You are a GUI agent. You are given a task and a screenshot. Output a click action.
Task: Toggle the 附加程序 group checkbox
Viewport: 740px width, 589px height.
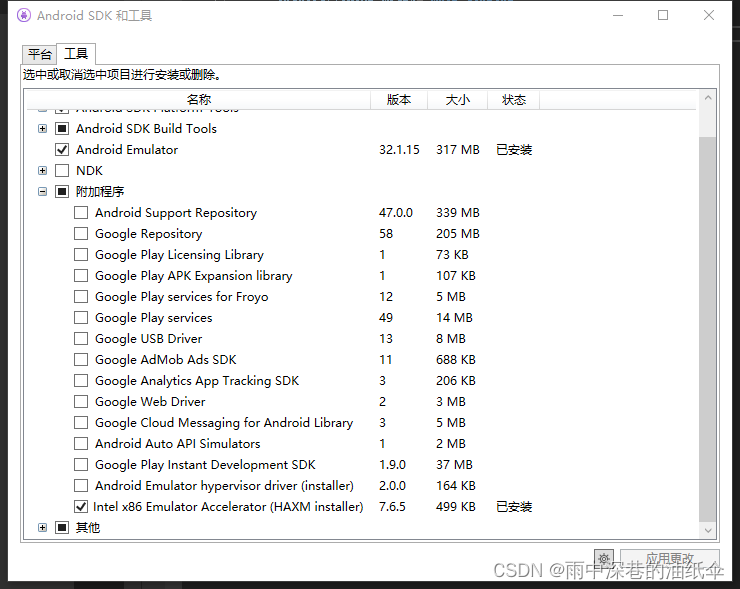click(x=62, y=192)
